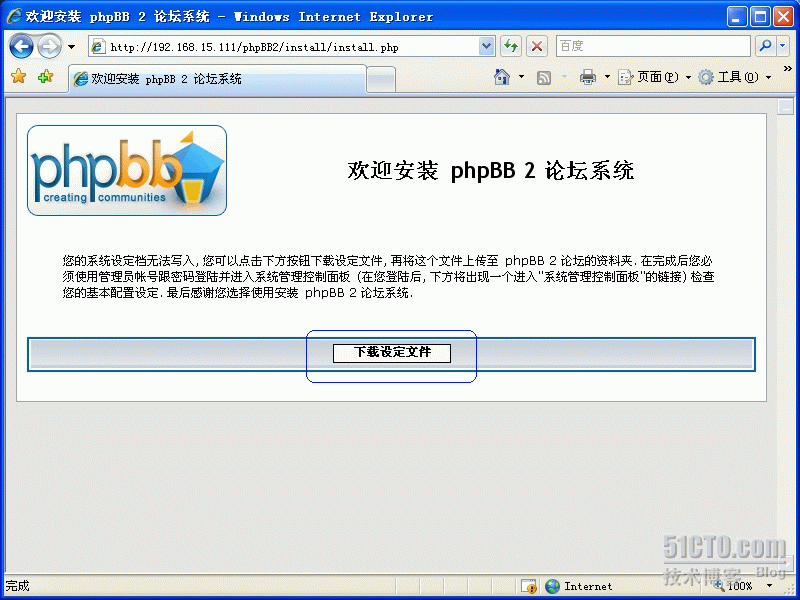Click the popup blocker status bar icon
Screen dimensions: 800x600
pyautogui.click(x=529, y=586)
